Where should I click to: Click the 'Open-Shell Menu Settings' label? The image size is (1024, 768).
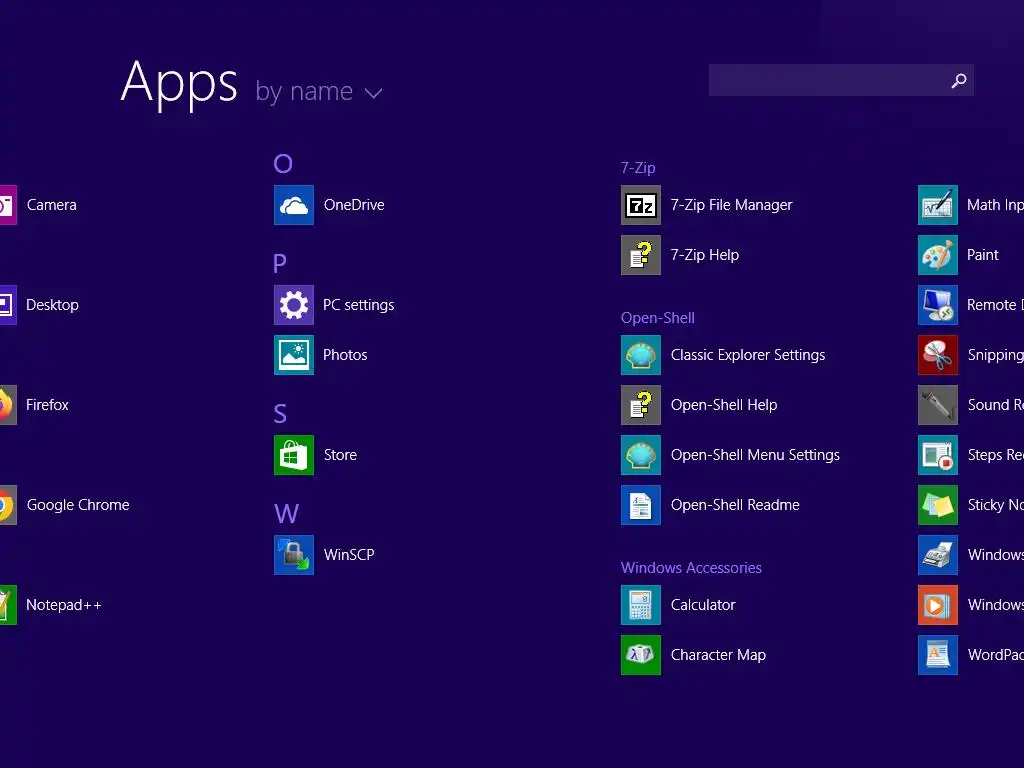756,455
